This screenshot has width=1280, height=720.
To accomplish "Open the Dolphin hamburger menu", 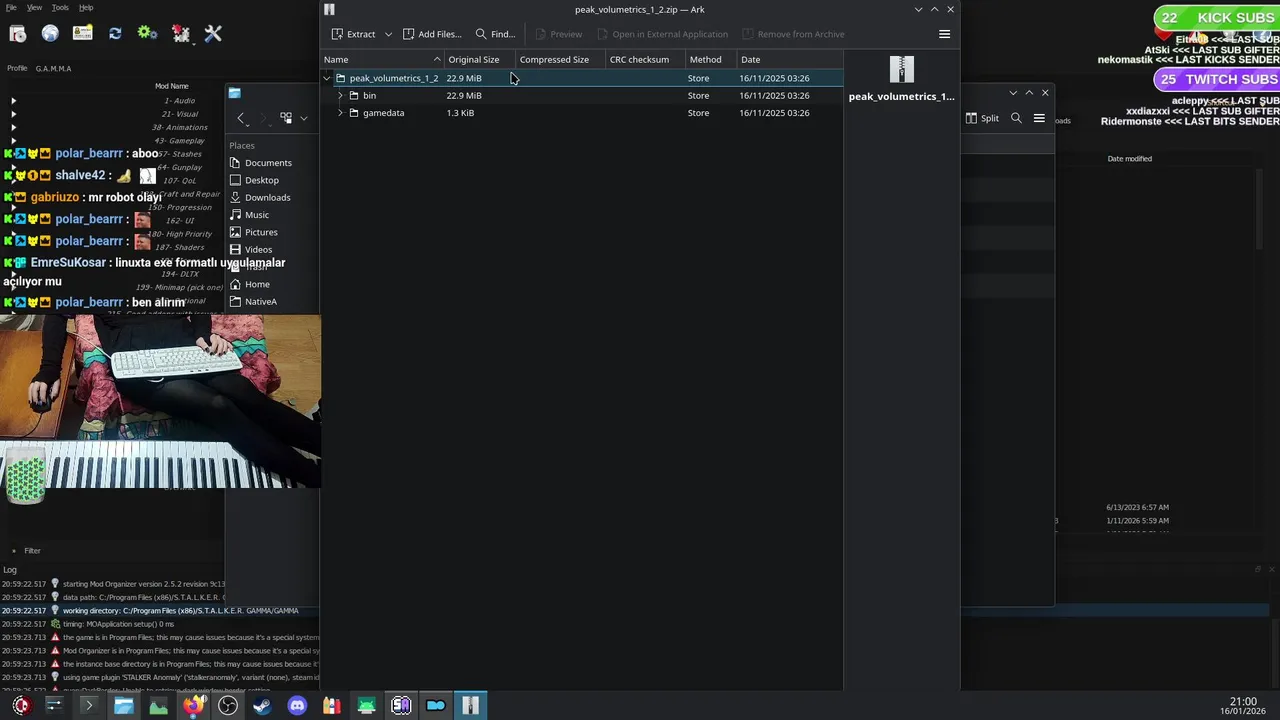I will click(x=1039, y=118).
